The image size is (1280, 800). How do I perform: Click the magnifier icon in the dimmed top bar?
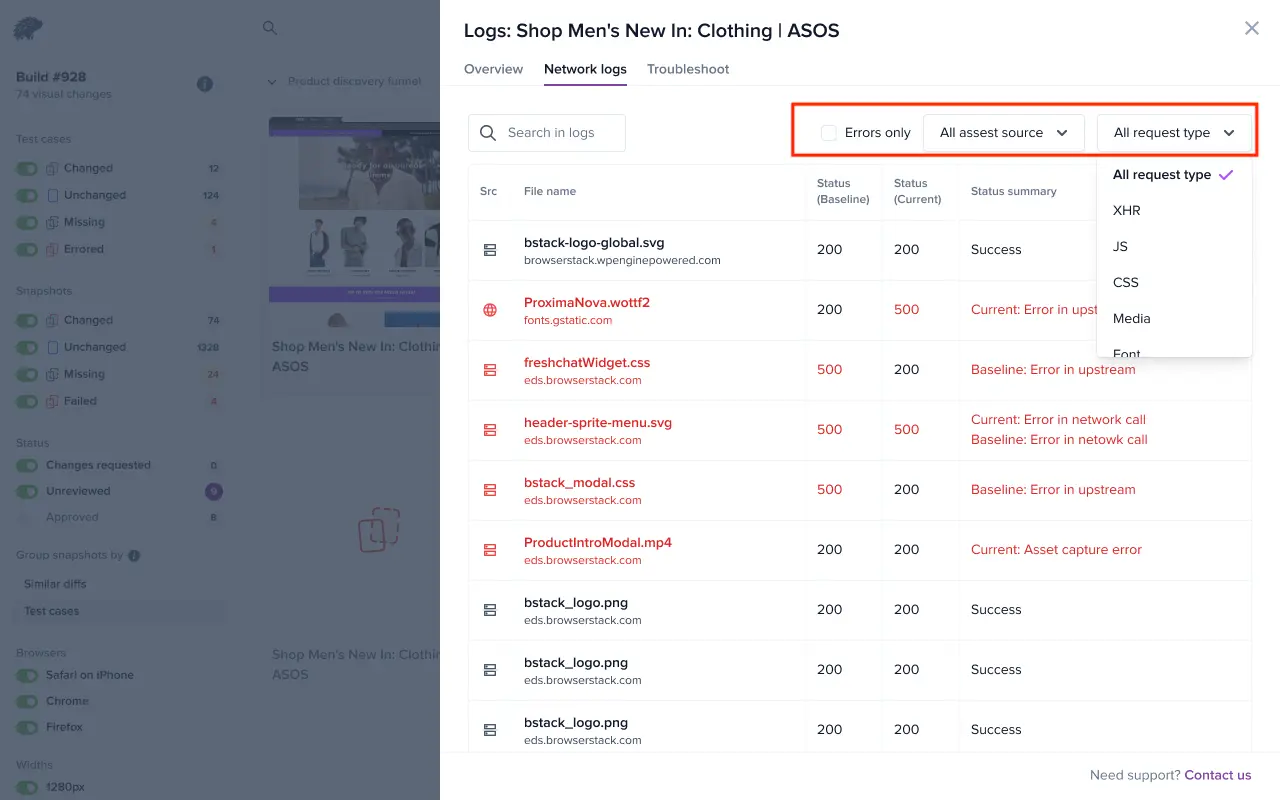click(x=270, y=28)
